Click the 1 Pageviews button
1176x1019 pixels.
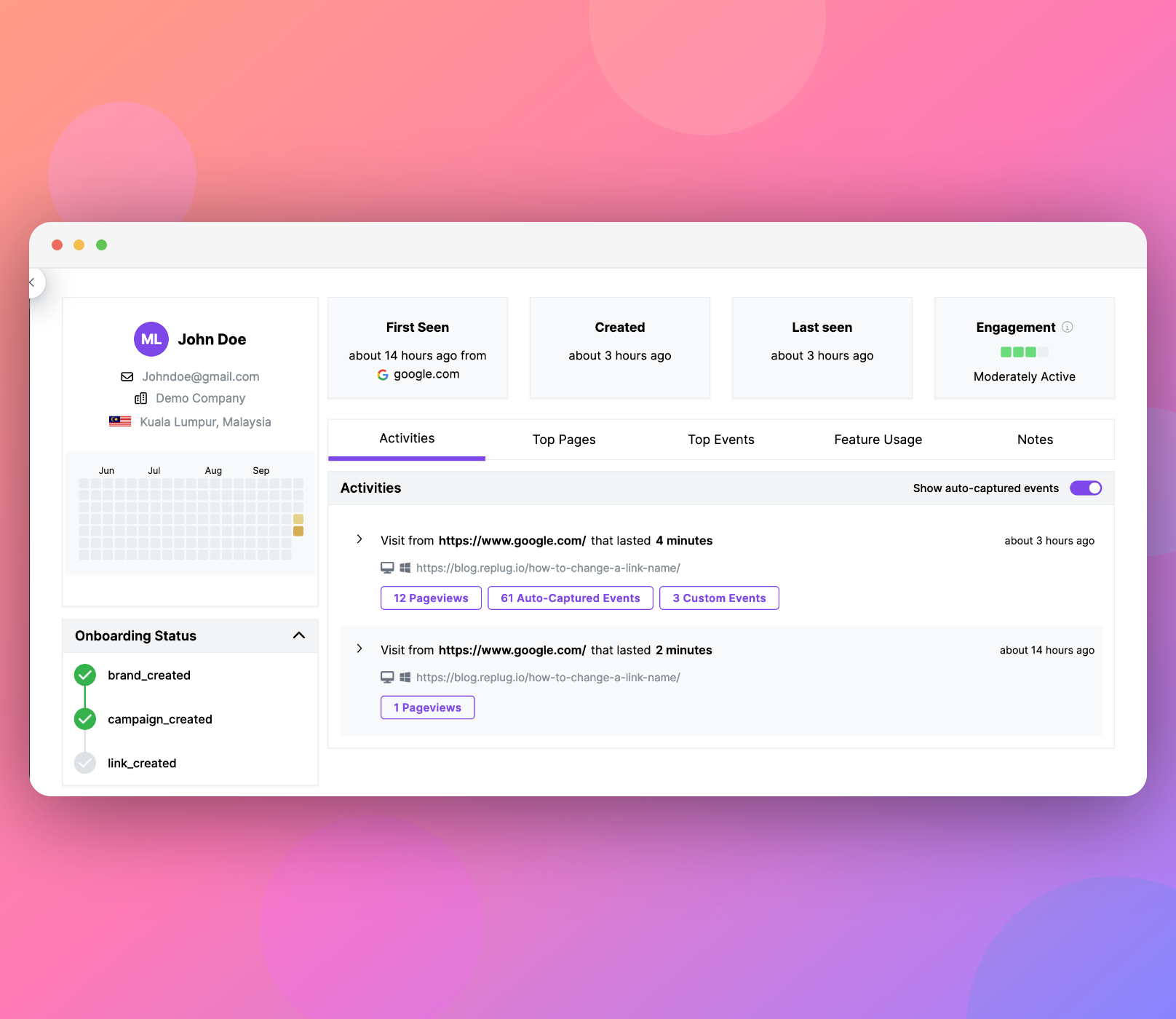(428, 707)
